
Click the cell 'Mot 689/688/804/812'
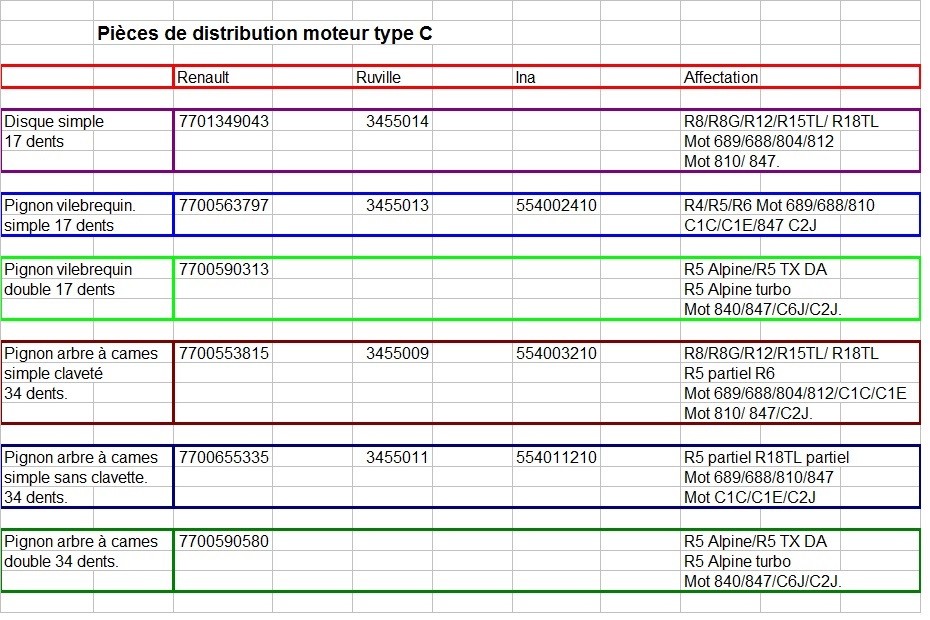coord(759,142)
